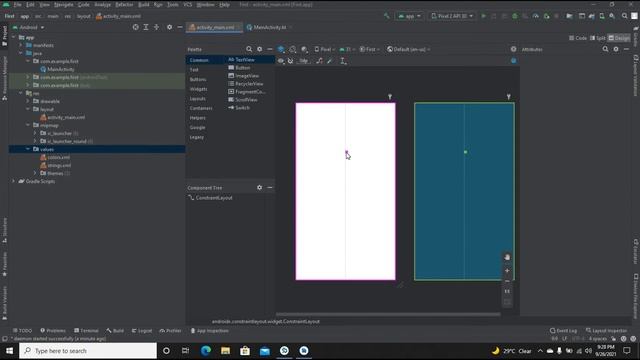The width and height of the screenshot is (640, 360).
Task: Click the 1:1 zoom icon on canvas
Action: click(507, 291)
